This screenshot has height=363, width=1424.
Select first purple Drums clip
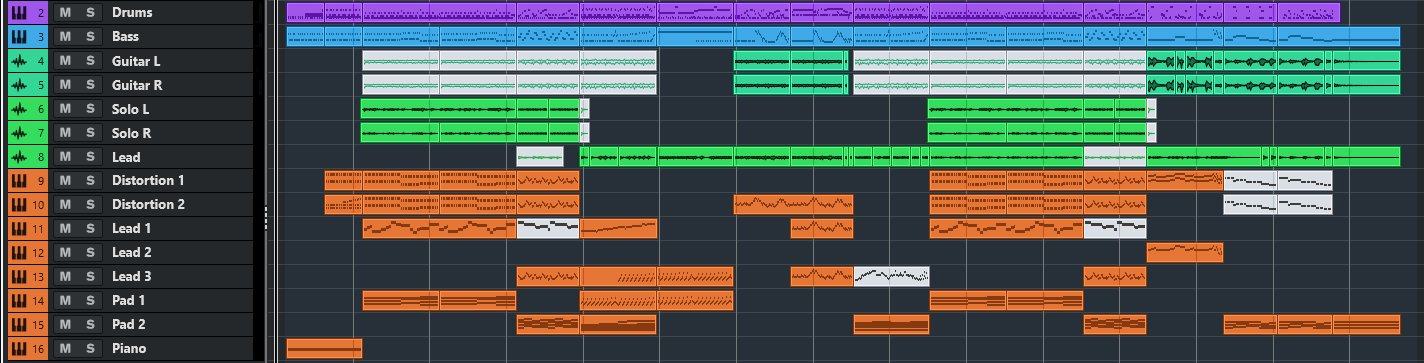point(324,12)
